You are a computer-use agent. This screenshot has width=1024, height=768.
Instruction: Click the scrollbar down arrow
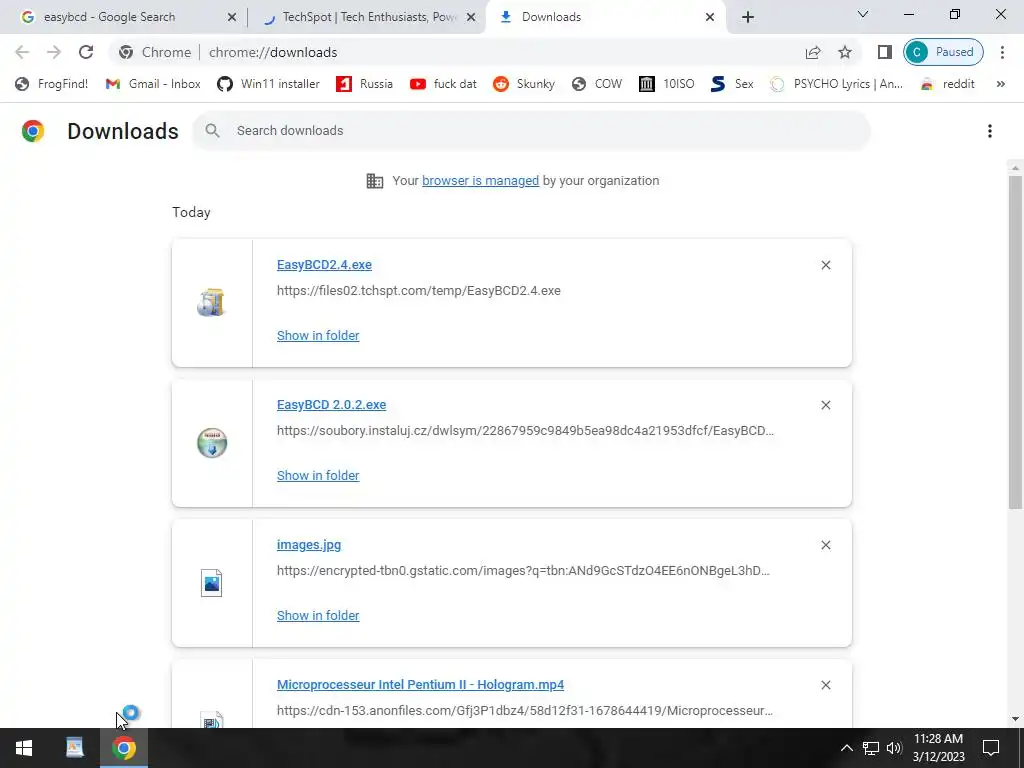pyautogui.click(x=1015, y=719)
